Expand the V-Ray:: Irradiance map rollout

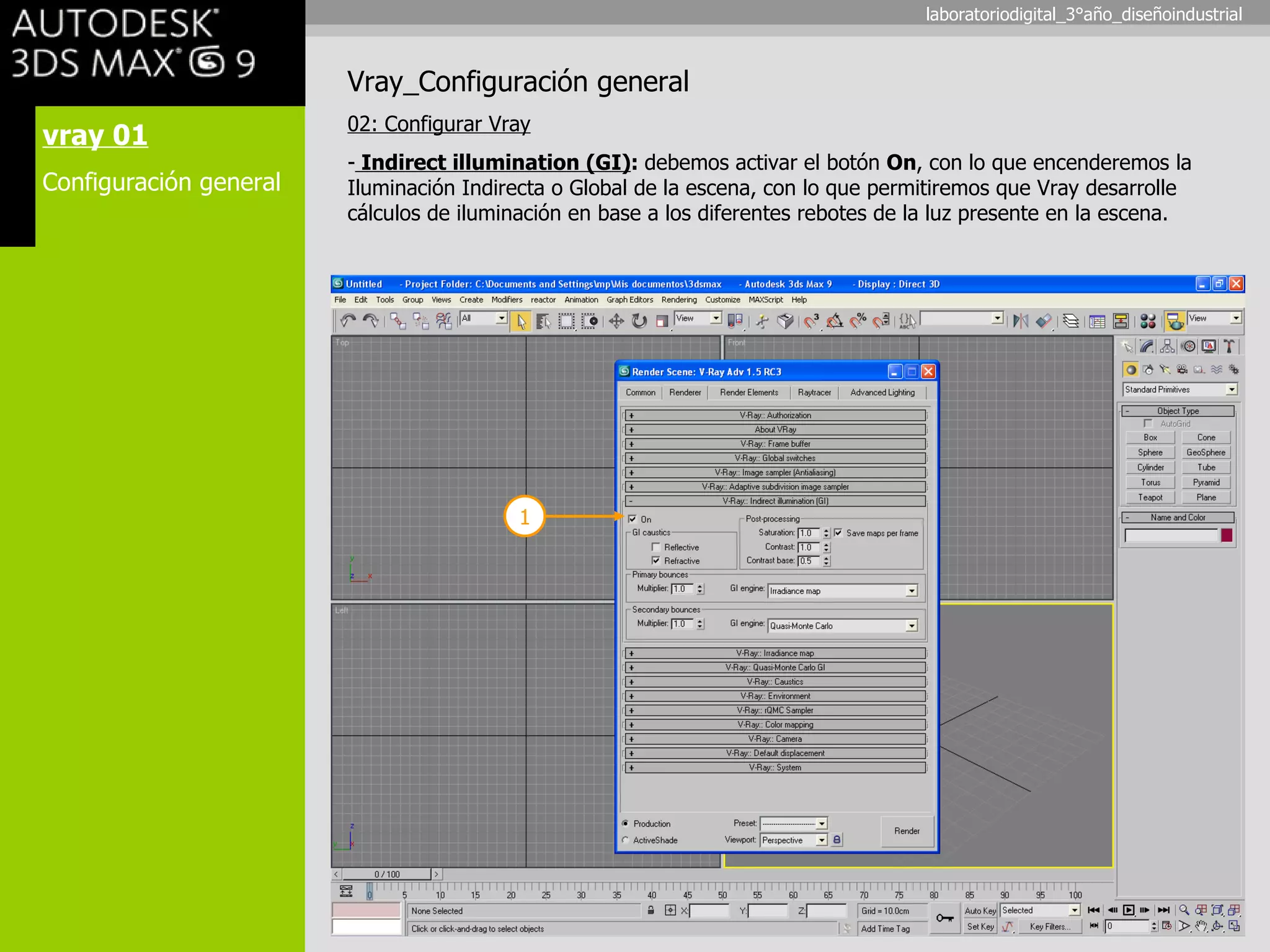point(775,653)
